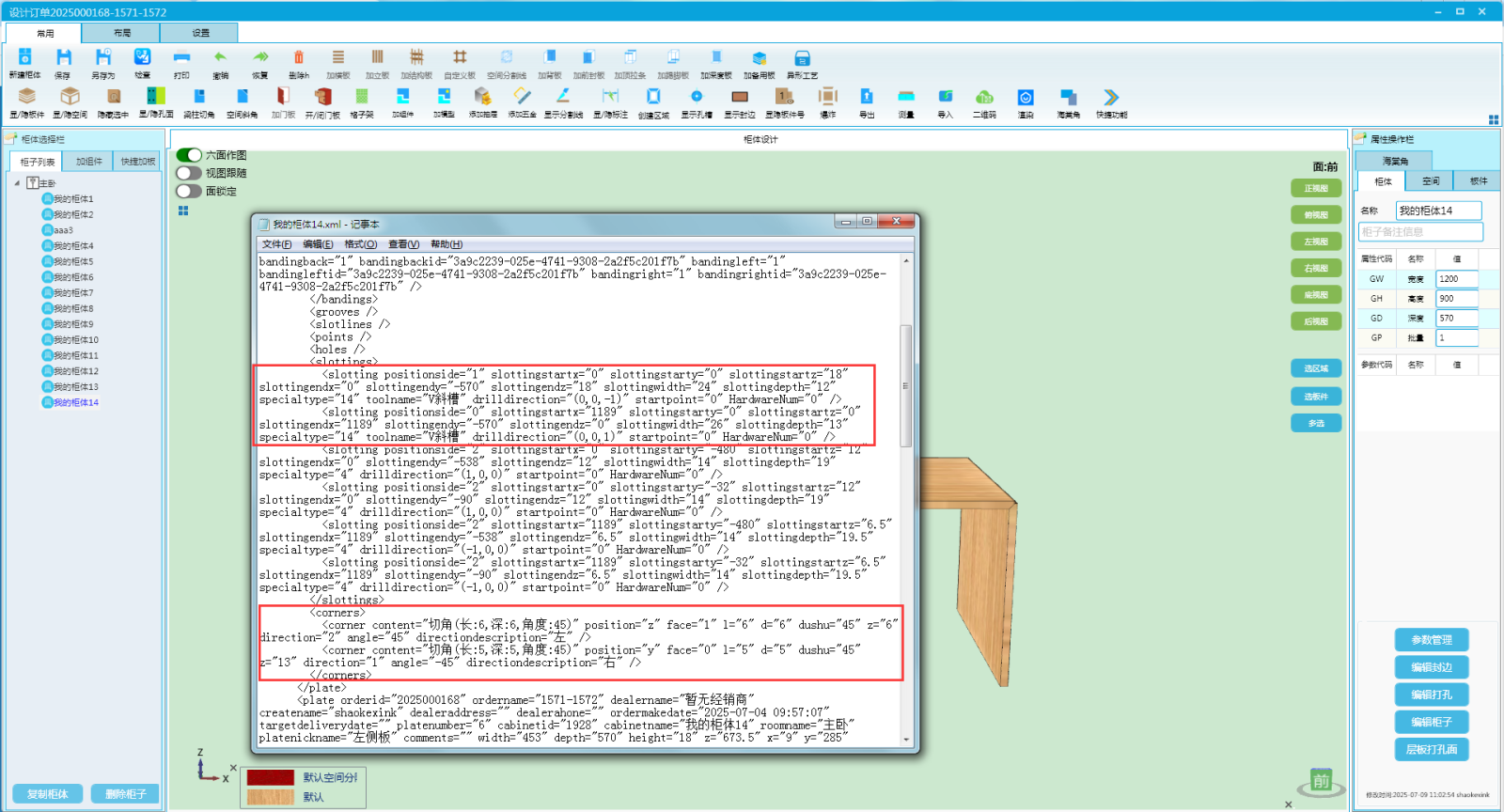Click the 创建区域 create region icon
Viewport: 1504px width, 812px height.
[x=653, y=97]
